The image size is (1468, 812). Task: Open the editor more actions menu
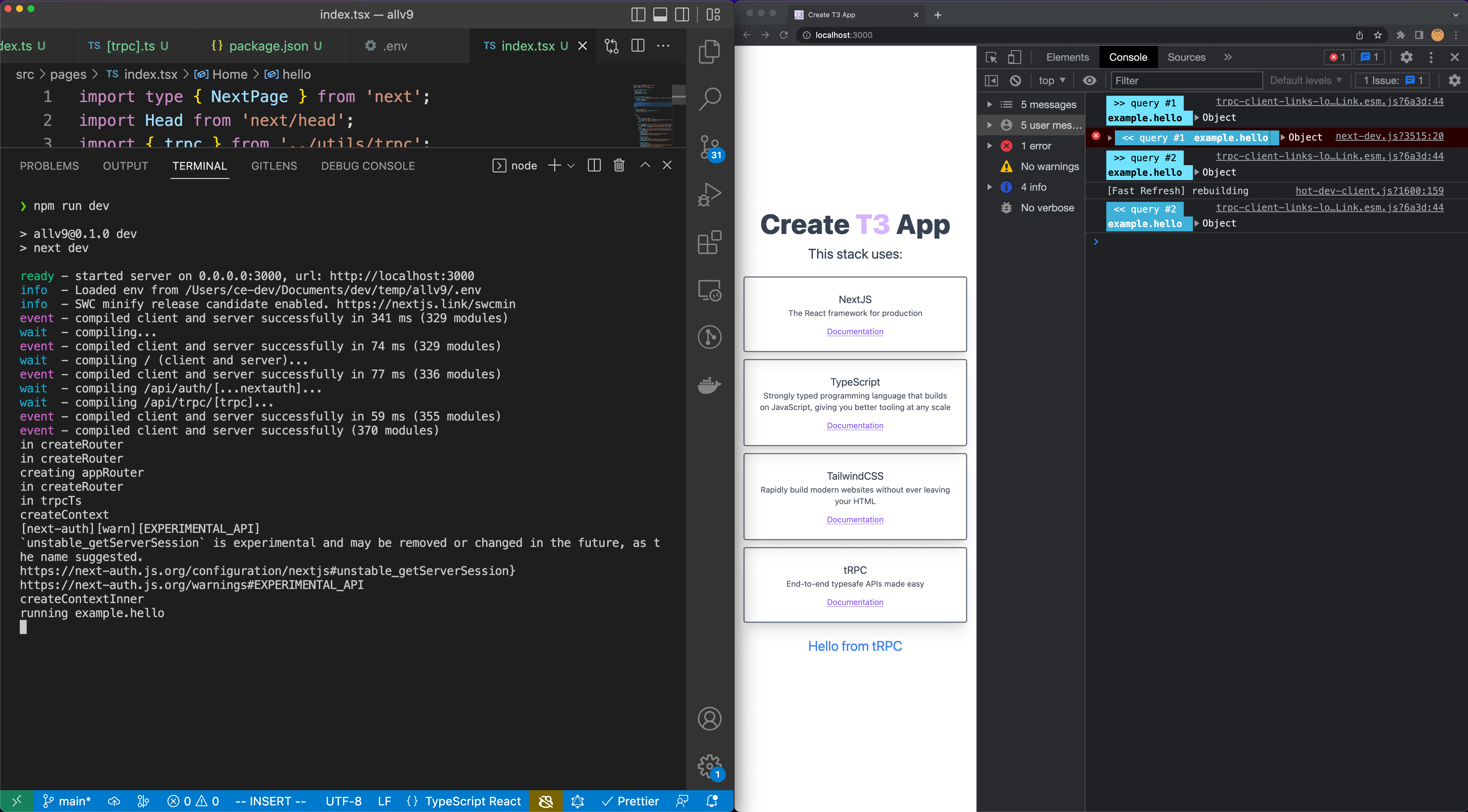point(663,46)
